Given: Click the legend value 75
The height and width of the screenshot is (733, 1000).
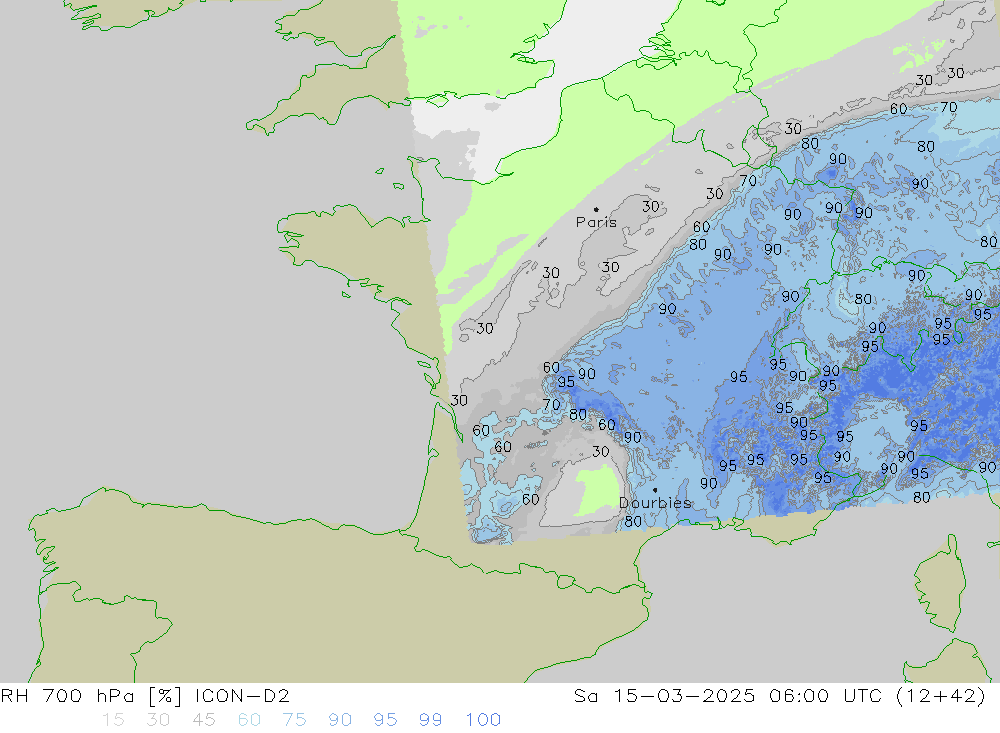Looking at the screenshot, I should [294, 720].
